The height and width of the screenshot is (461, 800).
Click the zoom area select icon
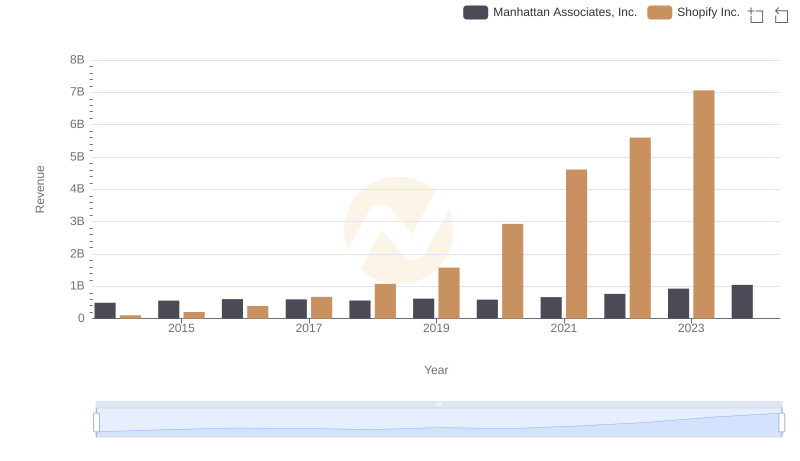(756, 15)
